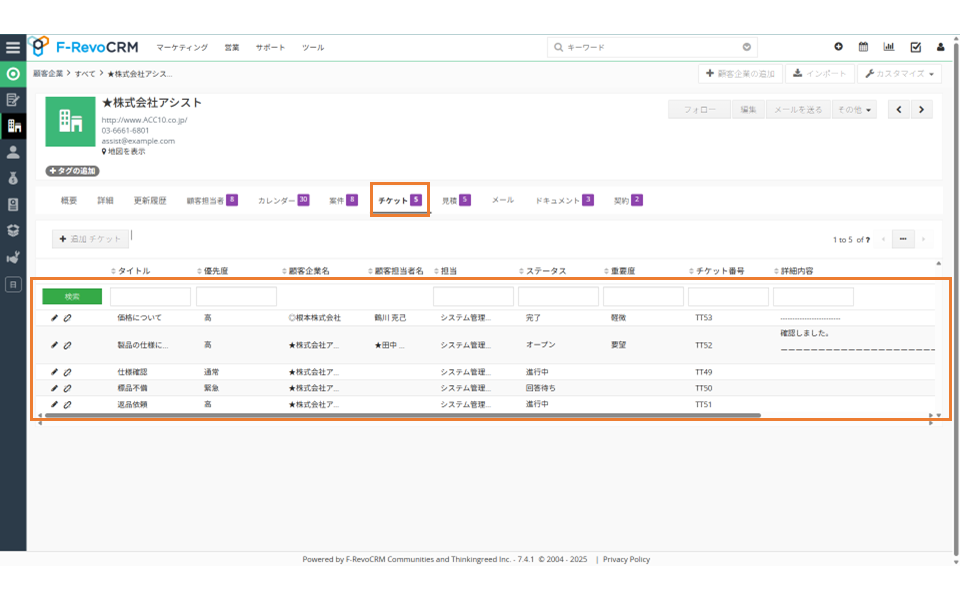Image resolution: width=960 pixels, height=600 pixels.
Task: Open the square document sidebar icon at bottom
Action: click(x=13, y=284)
